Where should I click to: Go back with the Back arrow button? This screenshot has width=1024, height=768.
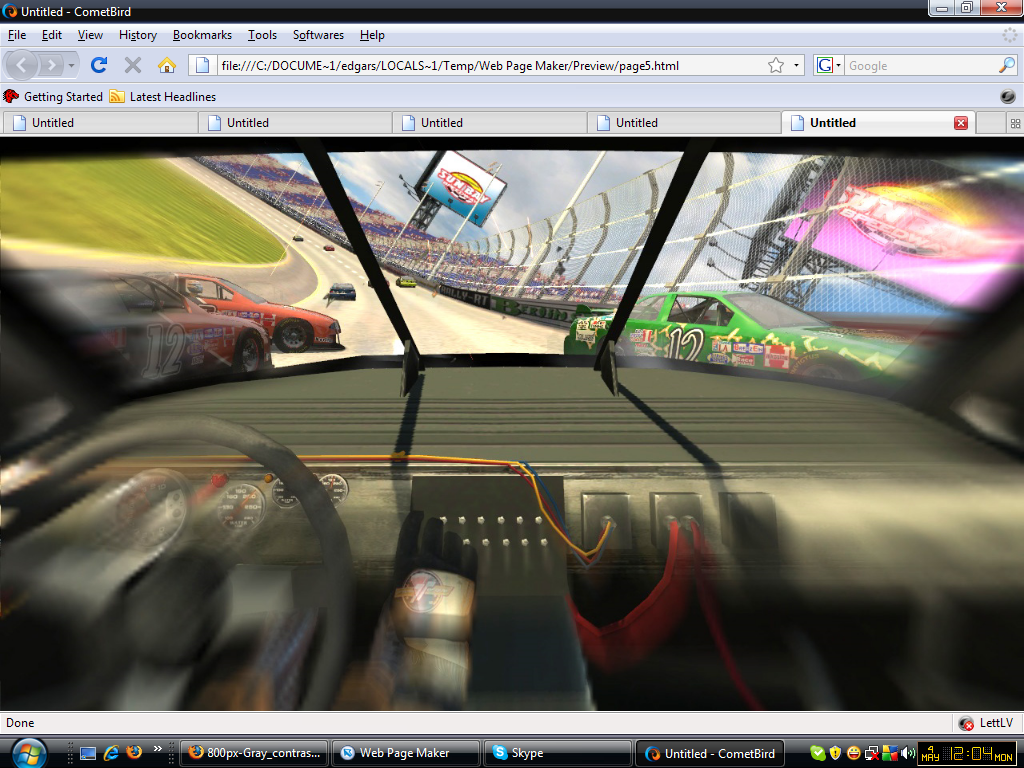click(22, 65)
